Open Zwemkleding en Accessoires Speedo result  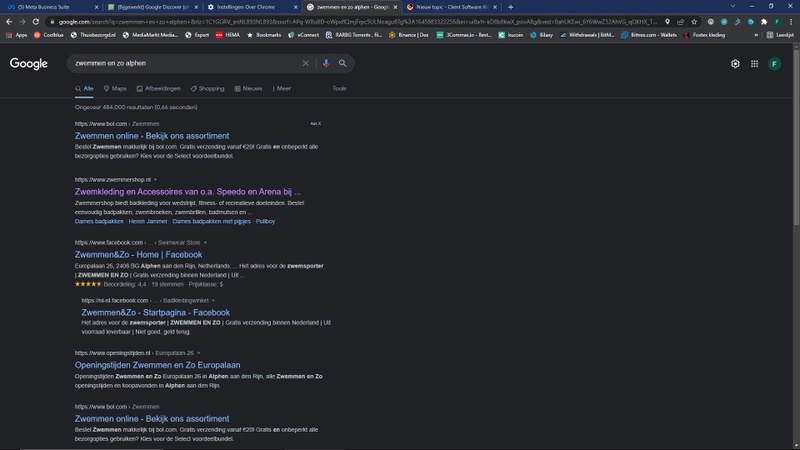pyautogui.click(x=188, y=192)
